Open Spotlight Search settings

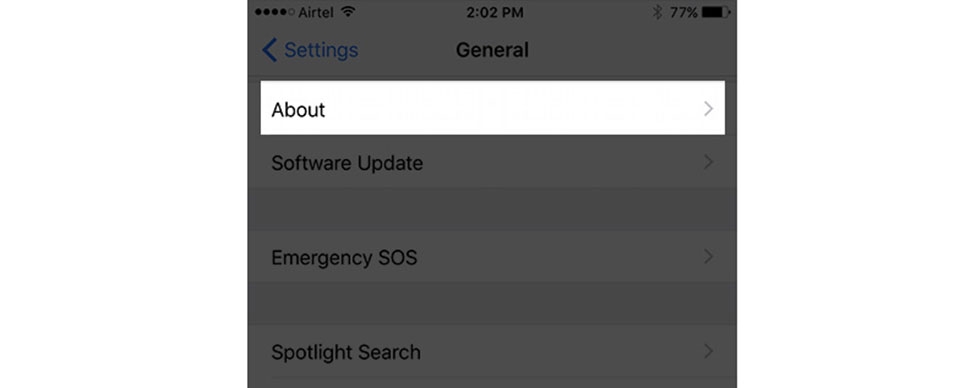point(492,351)
